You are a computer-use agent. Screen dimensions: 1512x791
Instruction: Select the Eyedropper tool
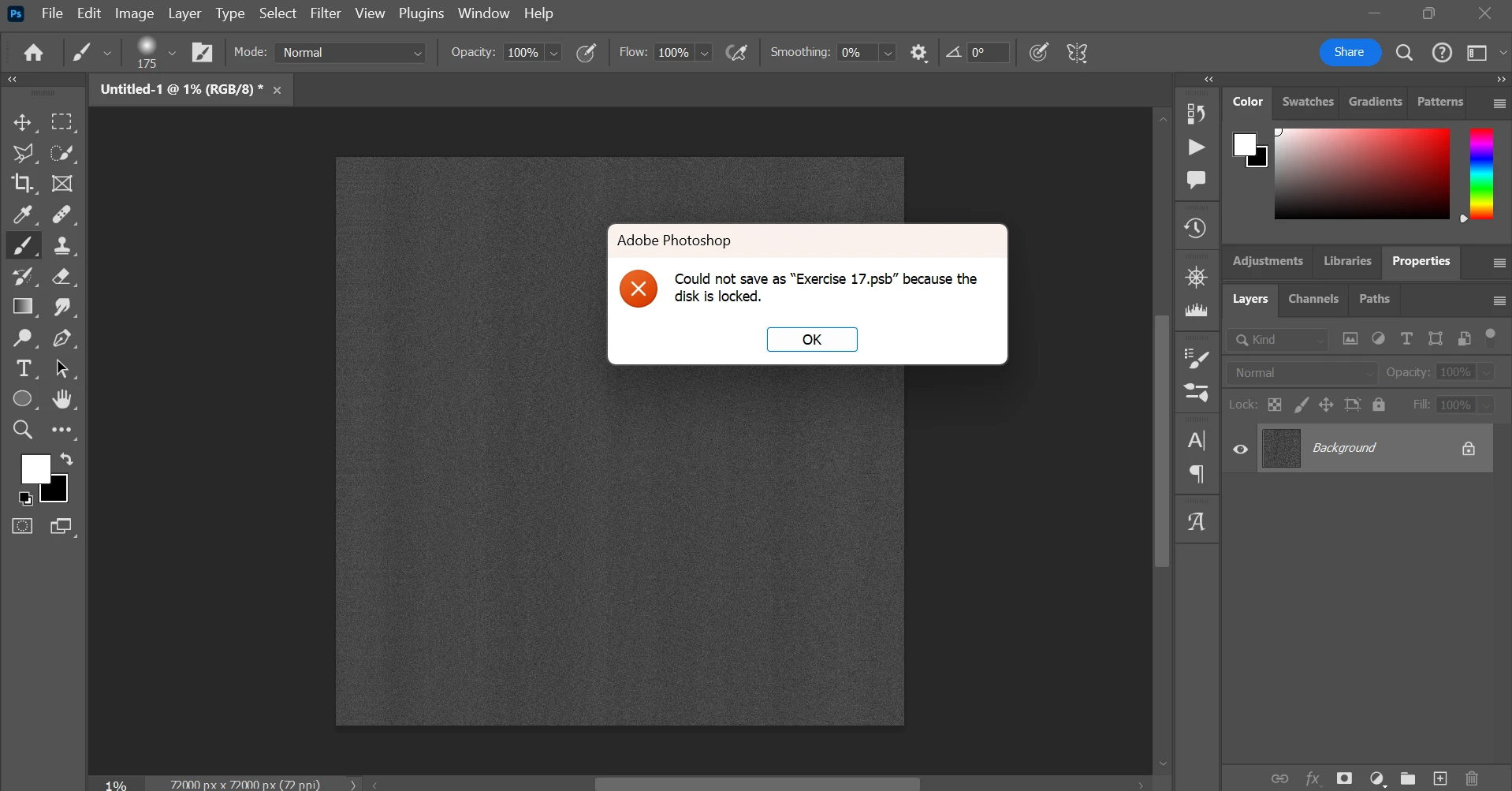click(x=23, y=215)
